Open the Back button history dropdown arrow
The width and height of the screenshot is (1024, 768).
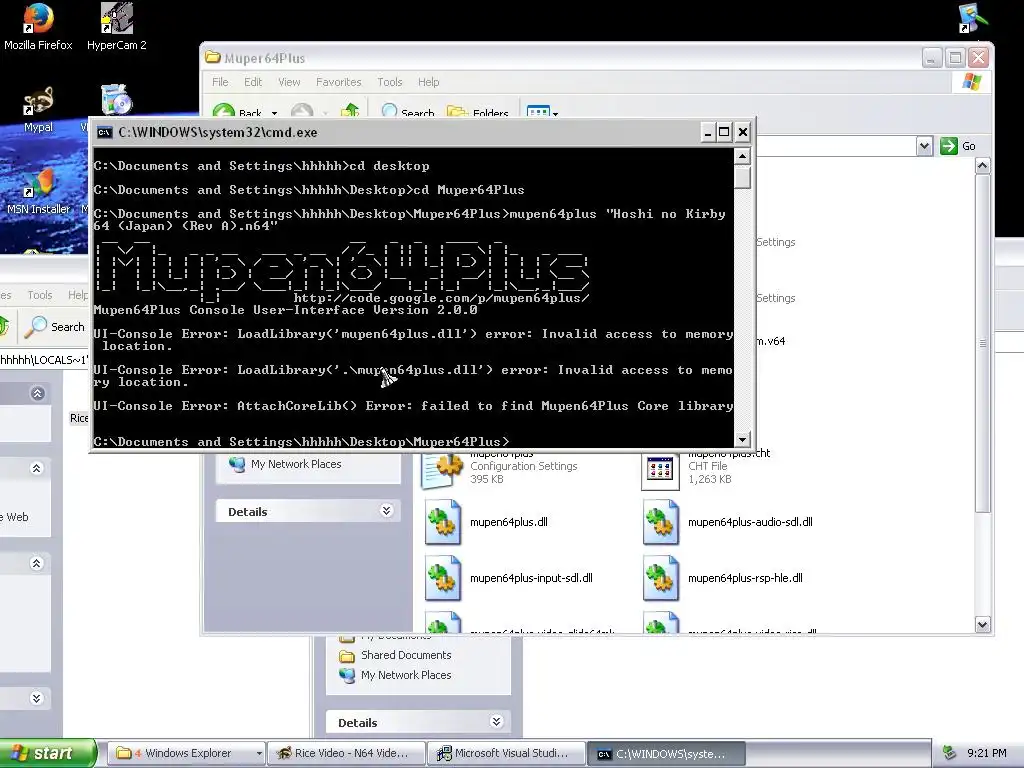(274, 113)
